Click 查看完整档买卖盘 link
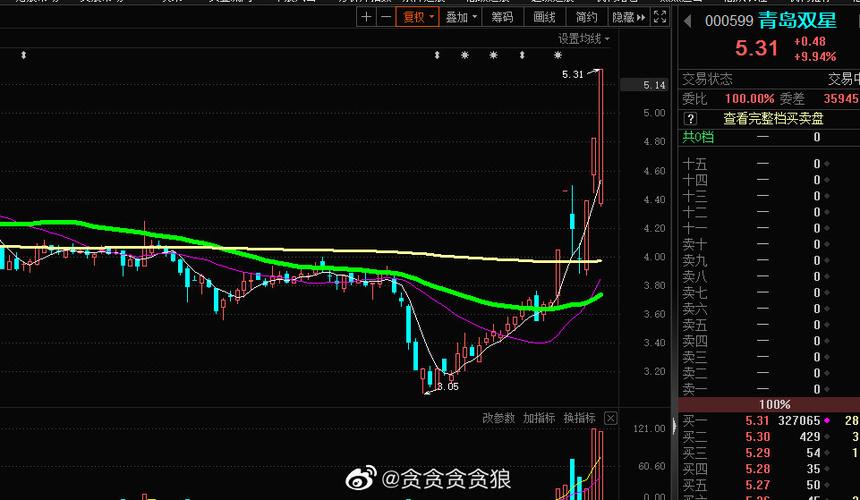Image resolution: width=860 pixels, height=500 pixels. [x=773, y=118]
